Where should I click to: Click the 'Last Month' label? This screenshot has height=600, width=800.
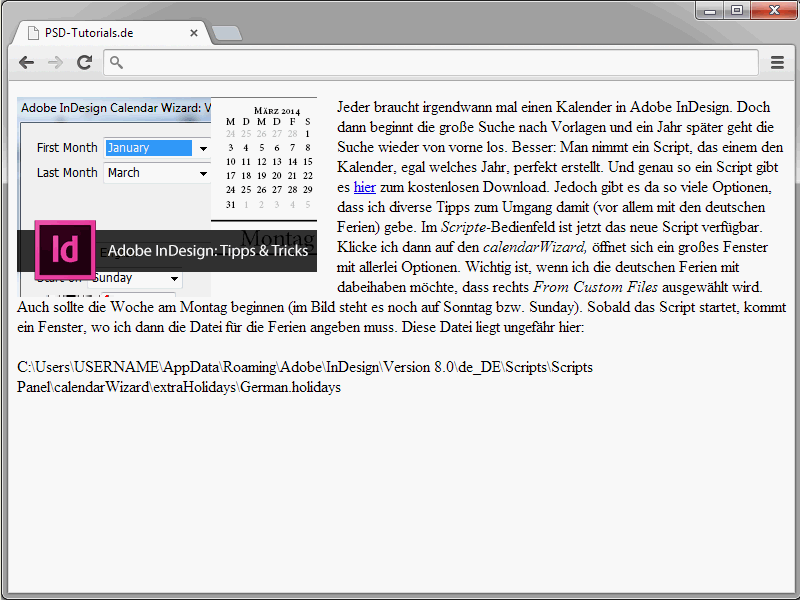pos(67,172)
